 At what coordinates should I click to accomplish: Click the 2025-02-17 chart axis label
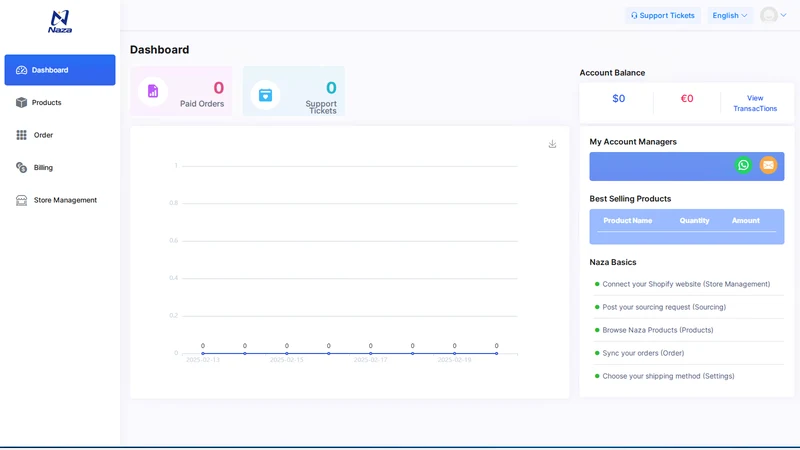point(370,360)
